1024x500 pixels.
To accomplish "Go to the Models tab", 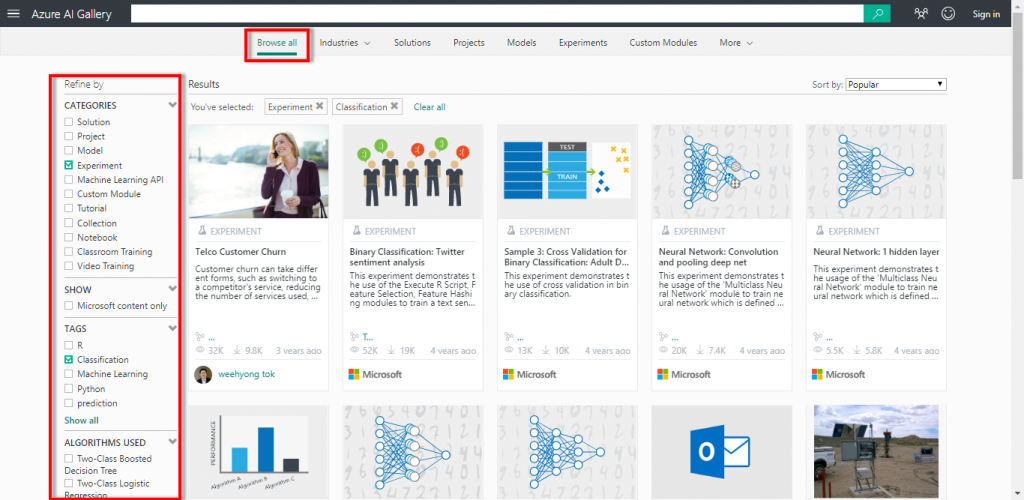I will pyautogui.click(x=522, y=42).
